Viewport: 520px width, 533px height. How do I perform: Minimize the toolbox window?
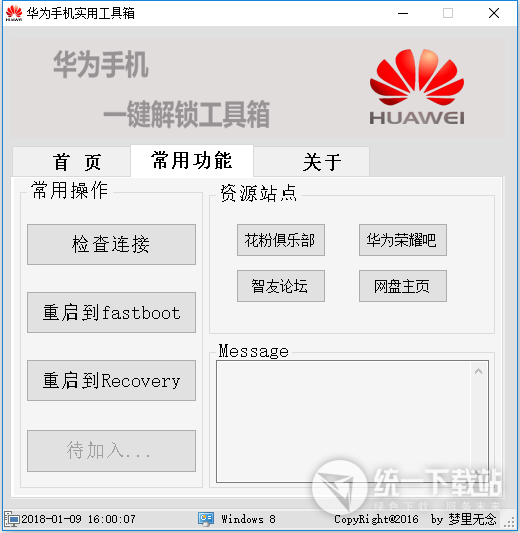(x=403, y=14)
